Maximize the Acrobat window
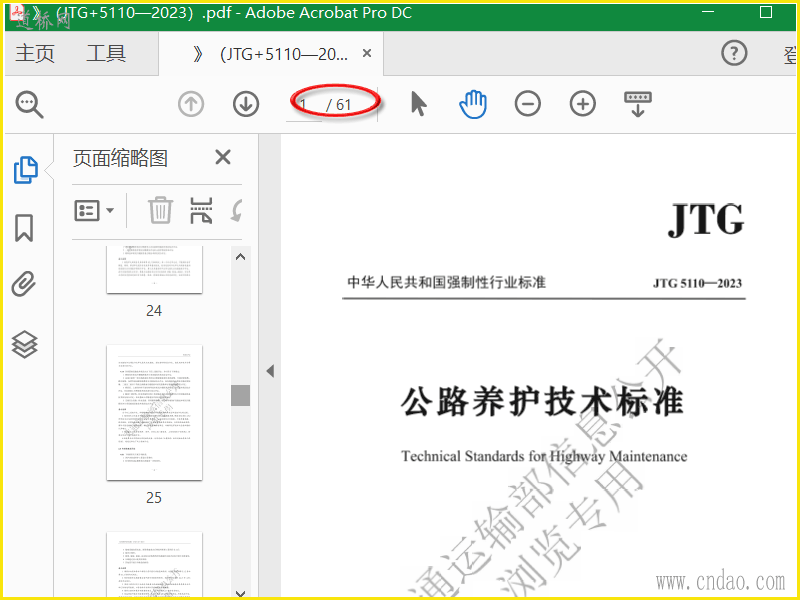Viewport: 800px width, 600px height. (766, 12)
